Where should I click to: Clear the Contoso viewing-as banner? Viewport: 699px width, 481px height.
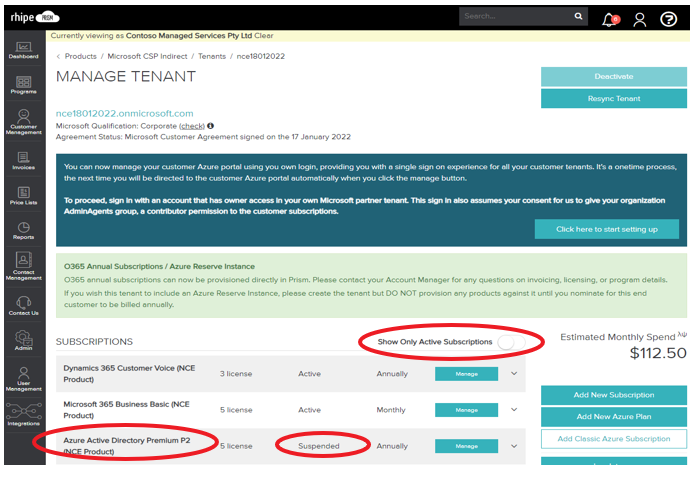pyautogui.click(x=263, y=36)
